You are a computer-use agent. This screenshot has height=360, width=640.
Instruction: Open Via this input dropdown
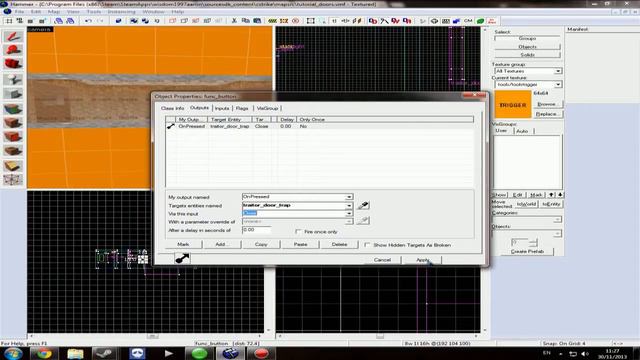coord(349,213)
